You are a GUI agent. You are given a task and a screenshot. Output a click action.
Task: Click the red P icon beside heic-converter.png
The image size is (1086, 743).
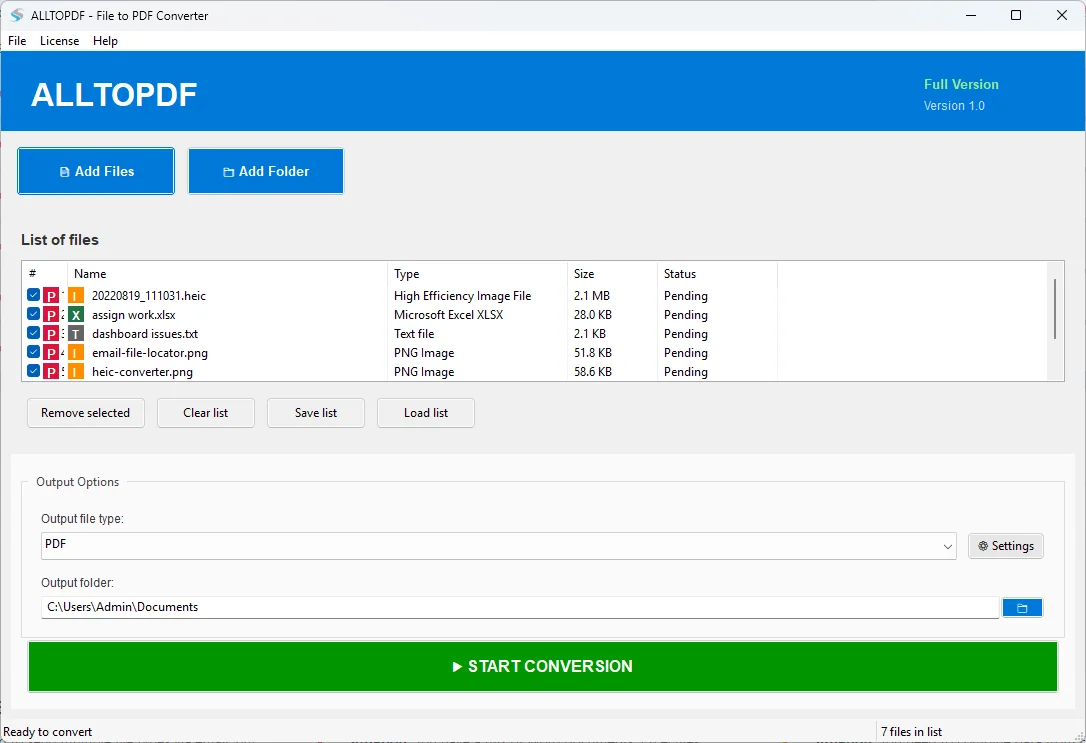[x=50, y=371]
